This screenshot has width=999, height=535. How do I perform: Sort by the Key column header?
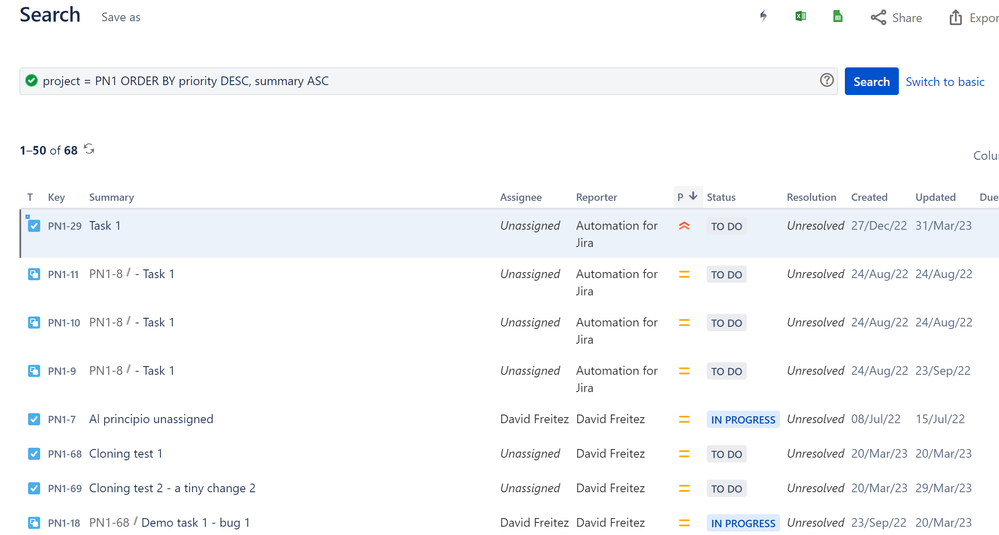pos(57,197)
